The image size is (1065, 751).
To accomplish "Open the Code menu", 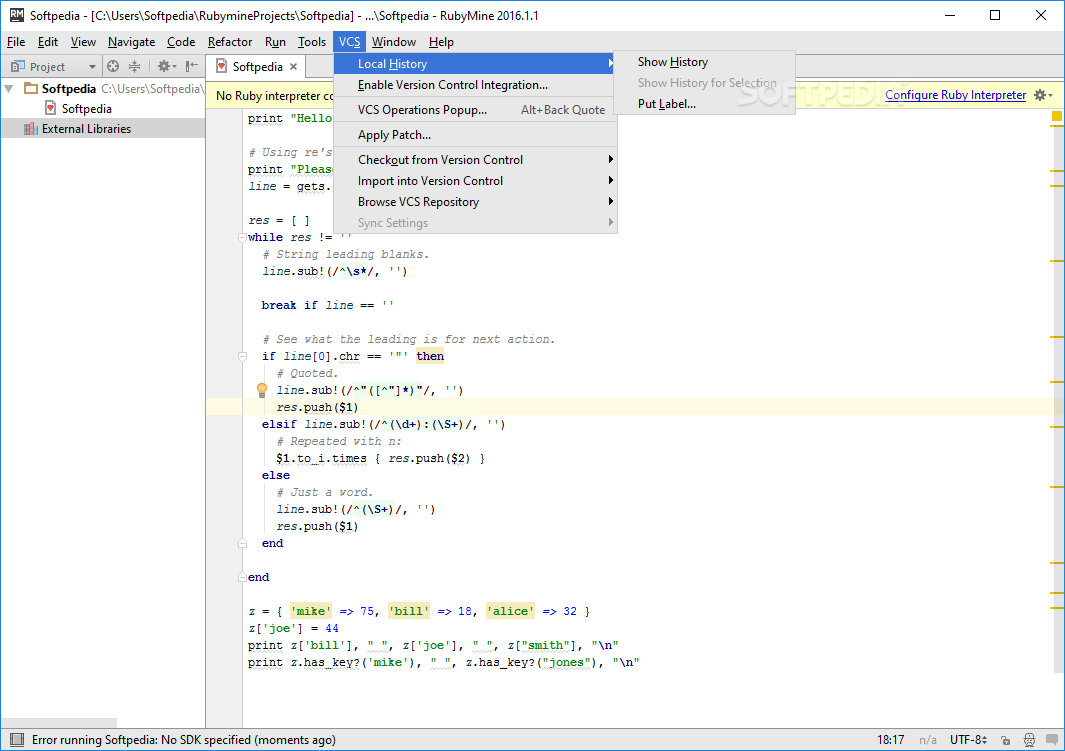I will [x=181, y=42].
